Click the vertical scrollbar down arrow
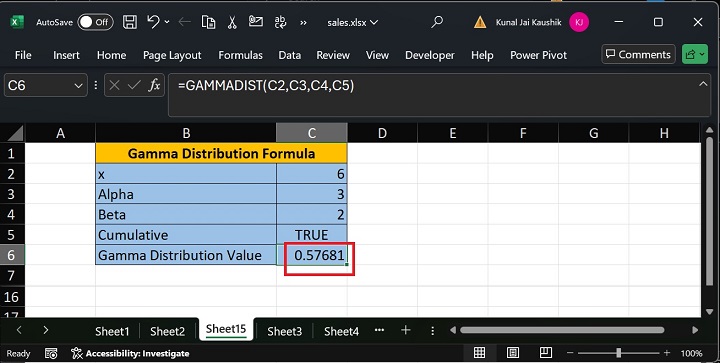The width and height of the screenshot is (720, 363). (709, 312)
